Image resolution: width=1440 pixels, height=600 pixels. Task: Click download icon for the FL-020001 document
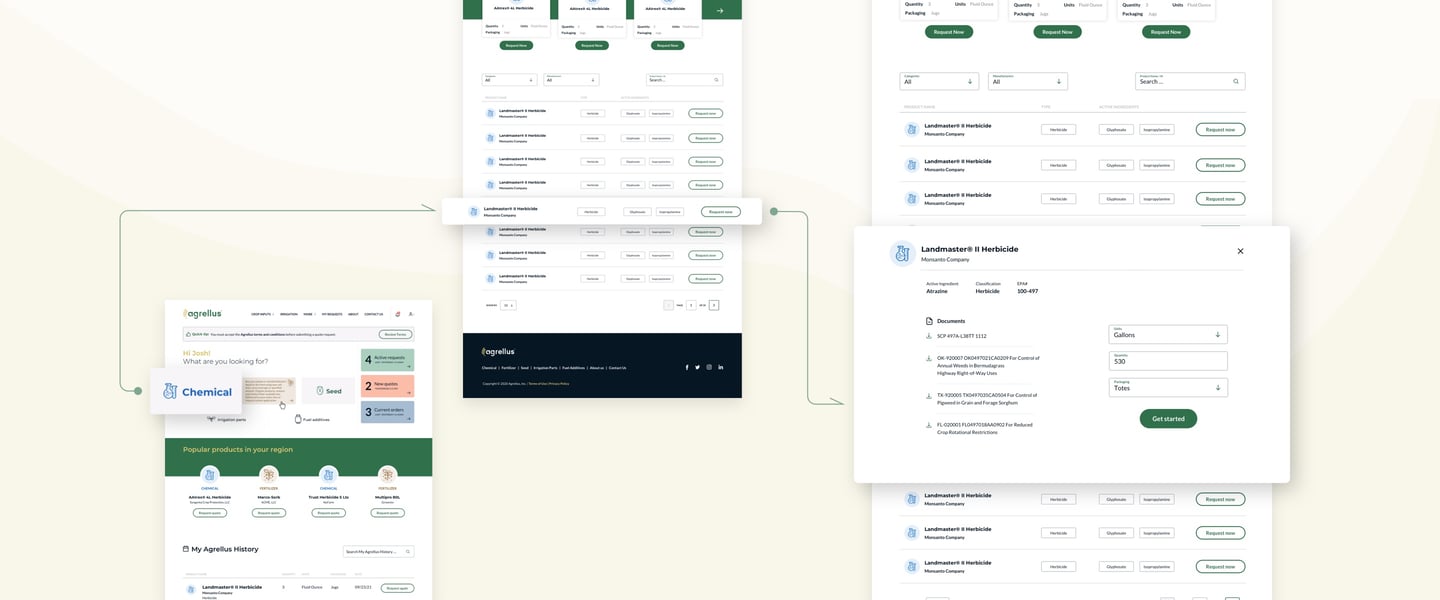point(929,425)
